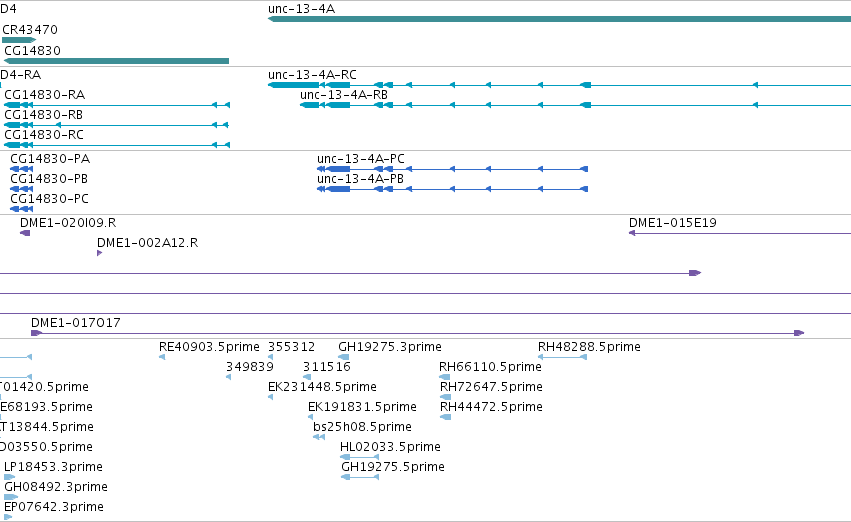
Task: Open EST RH66110.5prime
Action: 444,377
